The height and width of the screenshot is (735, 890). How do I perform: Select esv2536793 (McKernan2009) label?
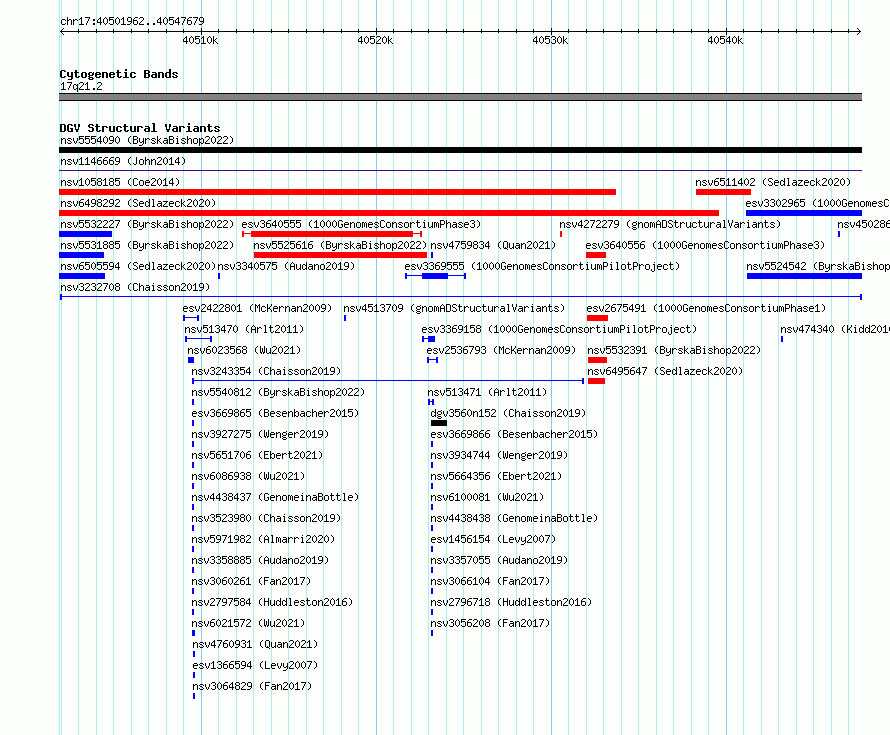click(x=501, y=350)
